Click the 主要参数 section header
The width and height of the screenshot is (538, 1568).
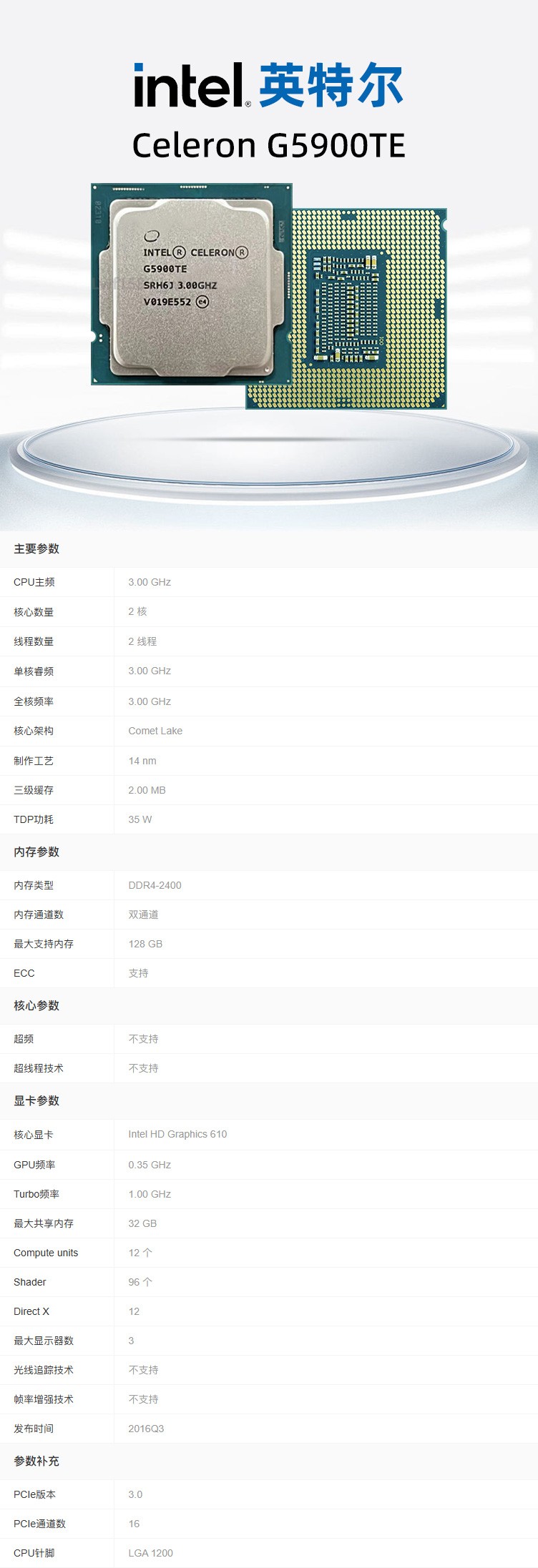[x=36, y=548]
